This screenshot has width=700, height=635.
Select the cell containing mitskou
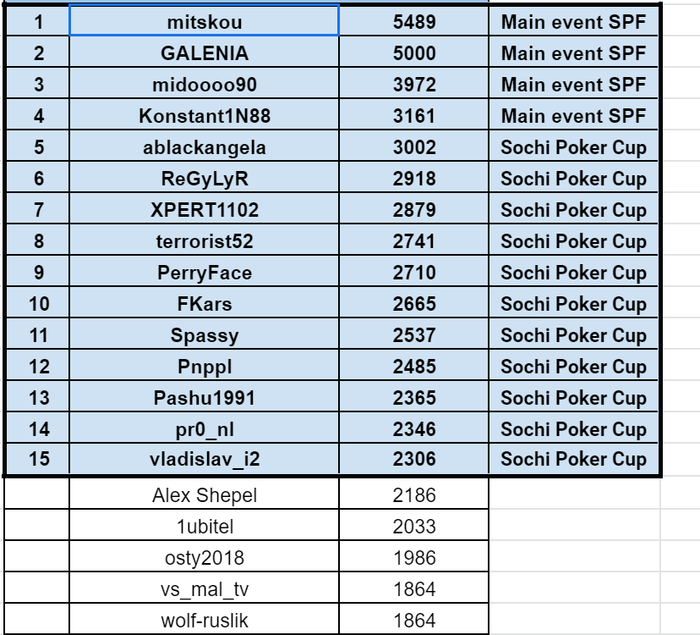[204, 21]
